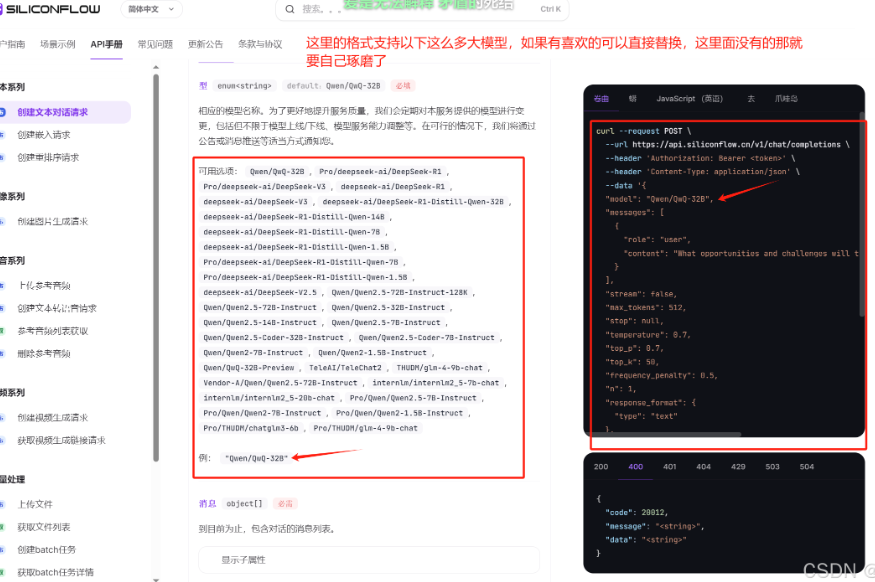Click the sidebar scroll-up arrow
This screenshot has width=875, height=582.
[x=156, y=67]
